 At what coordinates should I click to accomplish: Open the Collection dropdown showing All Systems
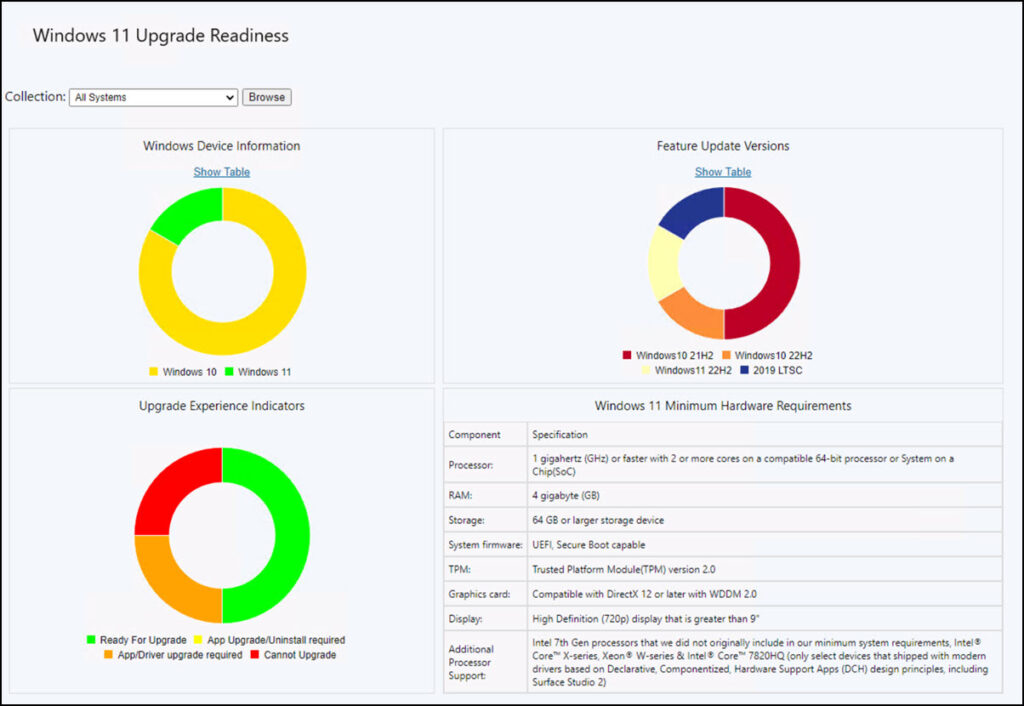click(153, 97)
